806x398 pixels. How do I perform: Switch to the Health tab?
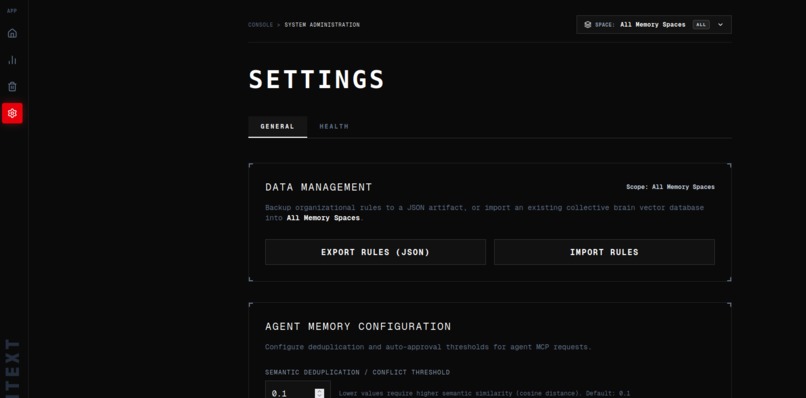tap(334, 126)
